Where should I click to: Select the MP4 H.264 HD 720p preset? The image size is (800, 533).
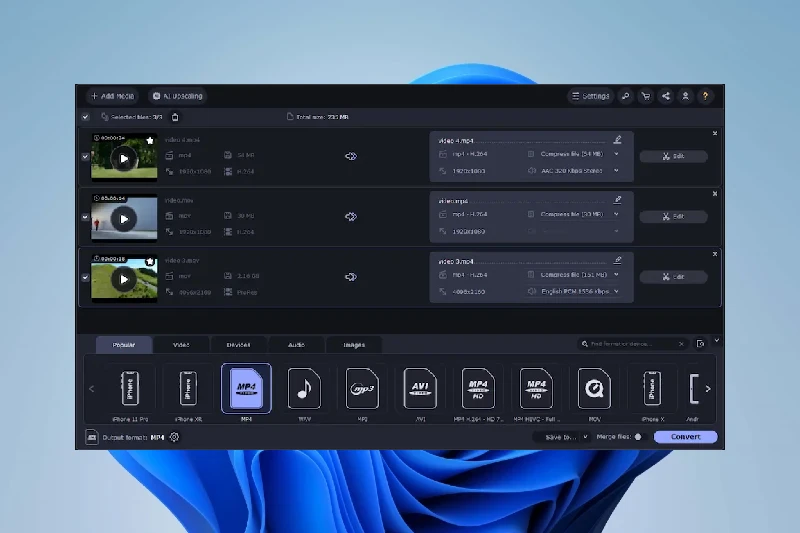[478, 393]
